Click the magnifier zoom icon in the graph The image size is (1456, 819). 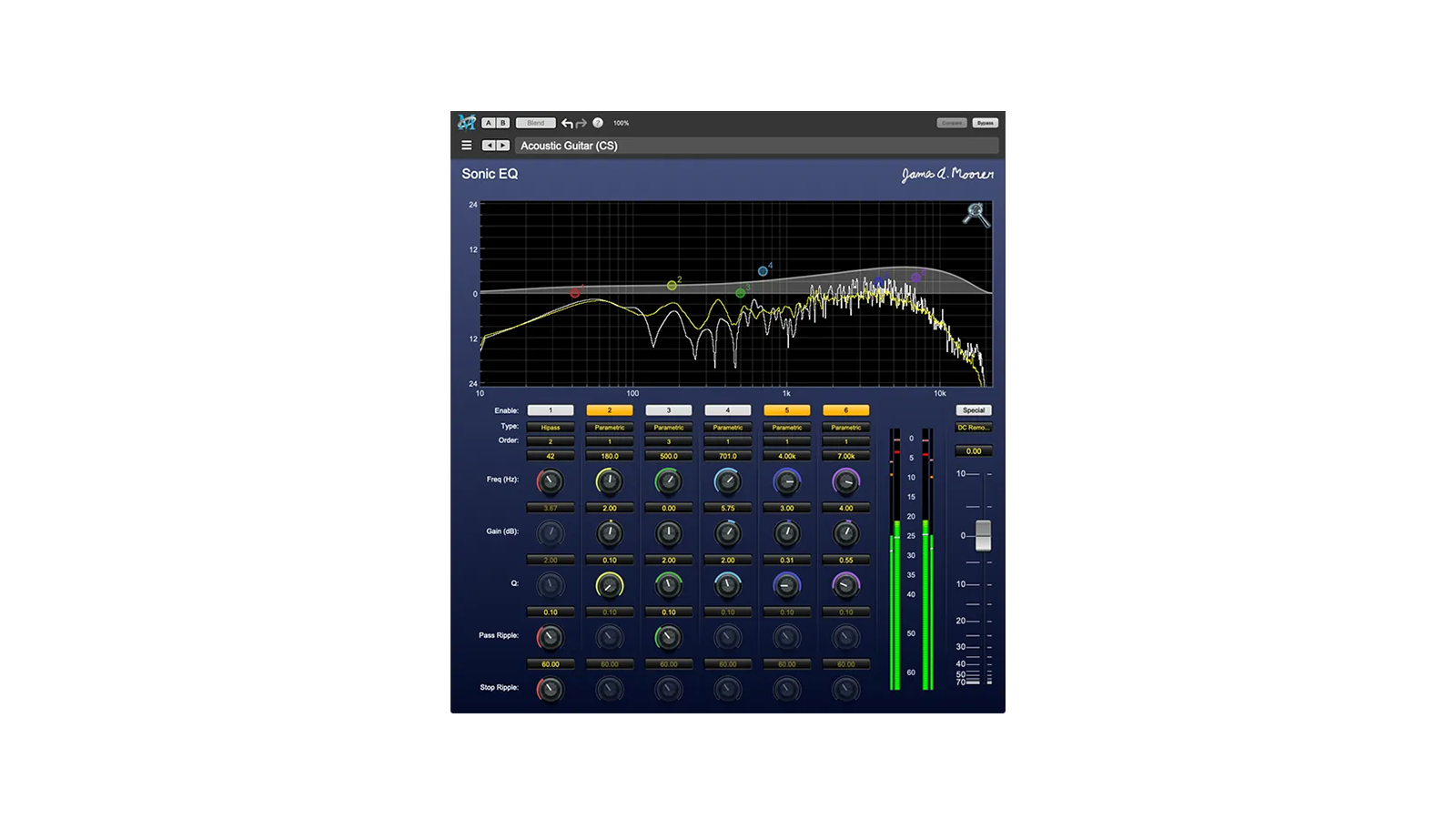coord(976,215)
